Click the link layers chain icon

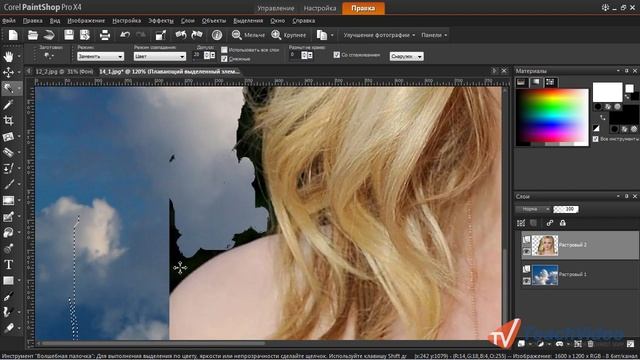coord(550,223)
